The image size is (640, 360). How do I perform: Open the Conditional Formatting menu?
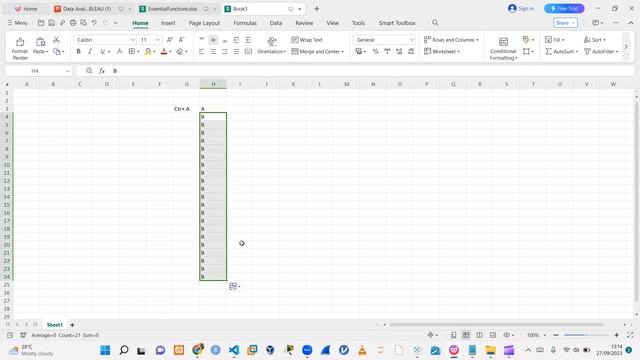503,49
